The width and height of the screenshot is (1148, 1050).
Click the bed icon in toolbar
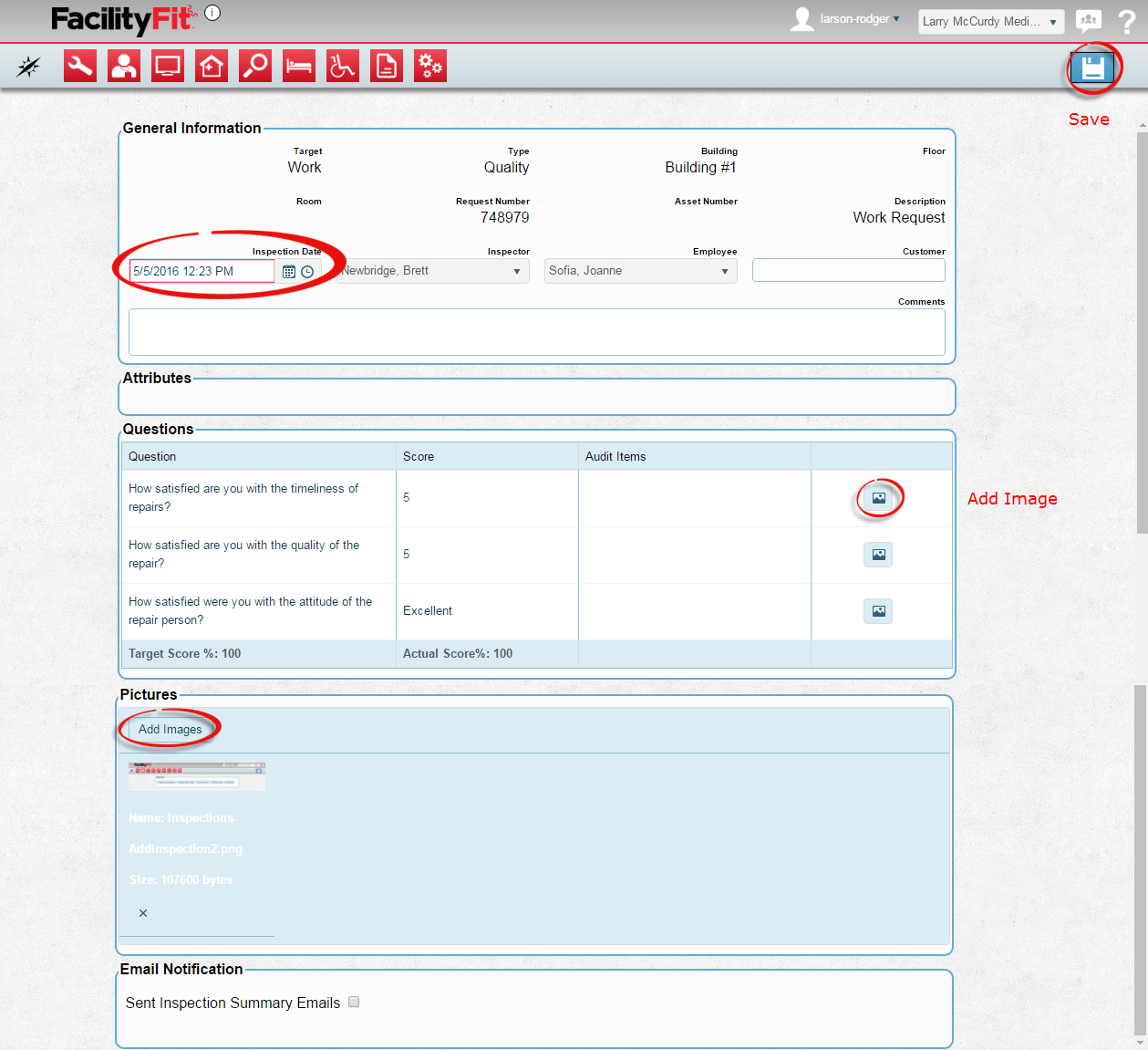click(x=299, y=66)
